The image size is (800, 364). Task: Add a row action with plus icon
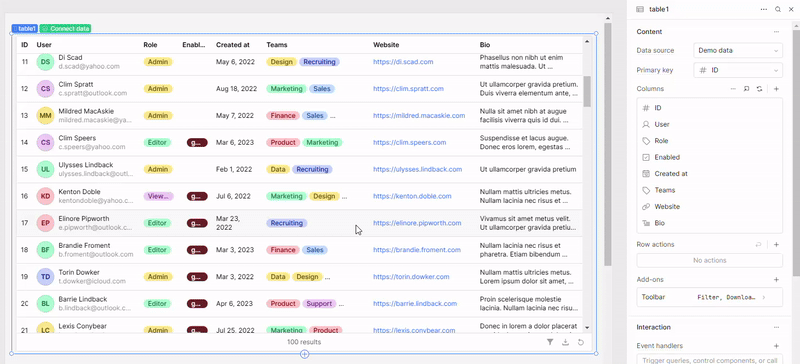tap(776, 245)
